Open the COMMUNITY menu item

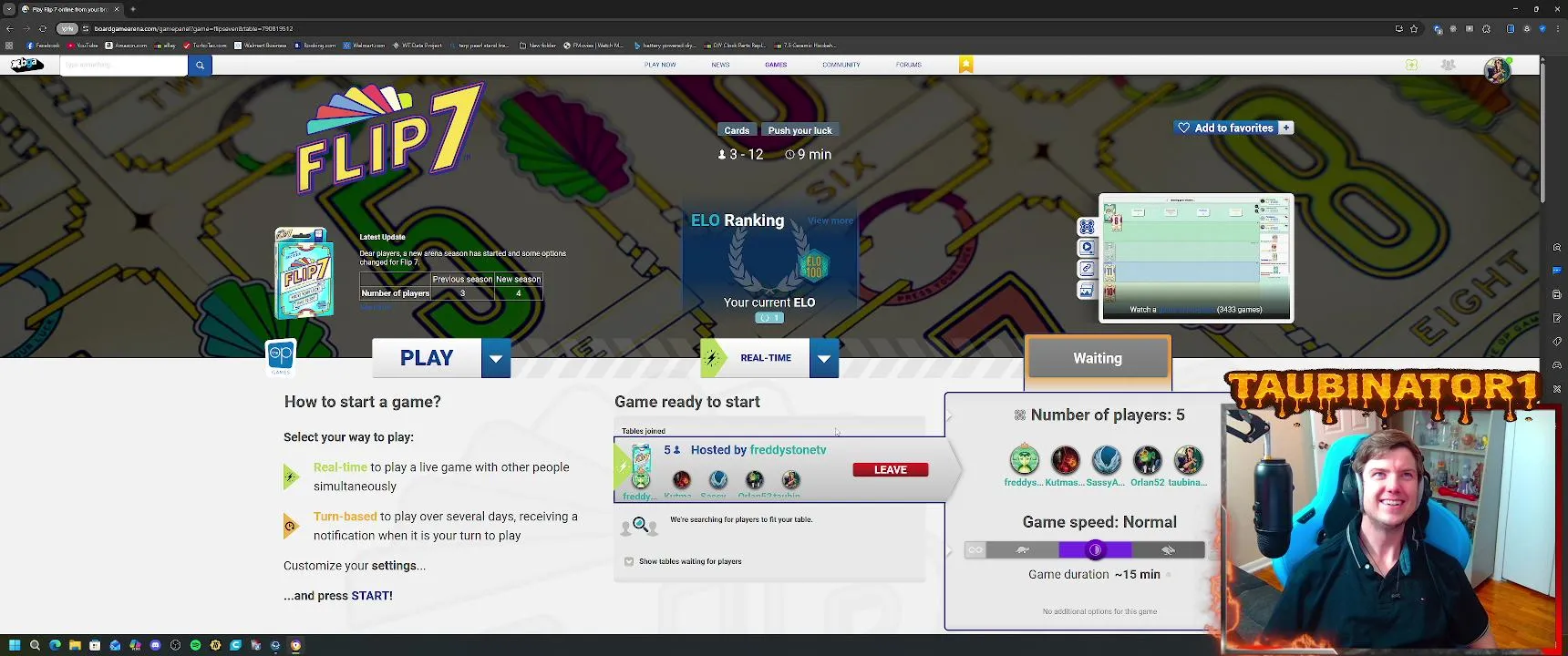[841, 65]
